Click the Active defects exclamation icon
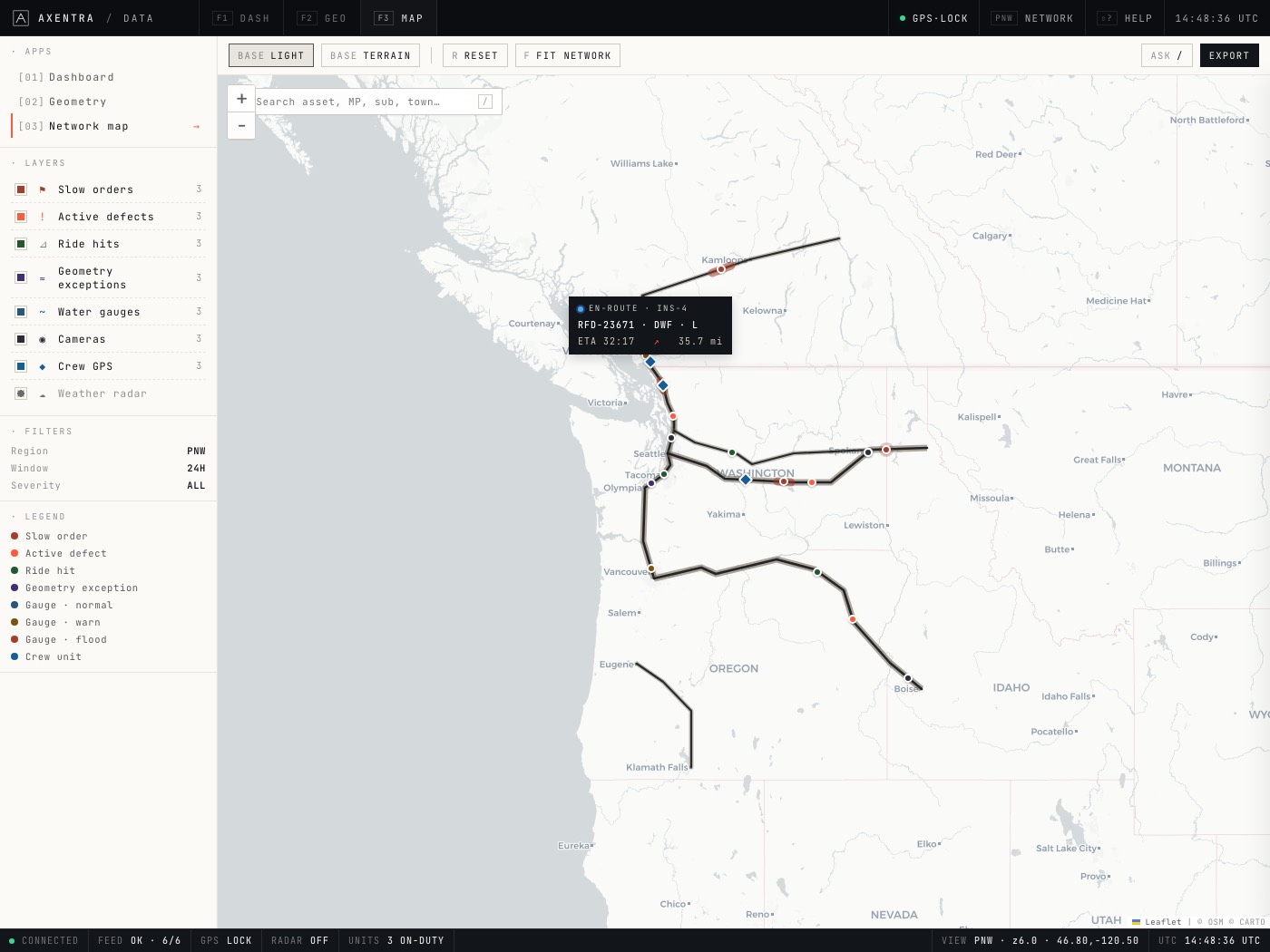Viewport: 1270px width, 952px height. (43, 217)
